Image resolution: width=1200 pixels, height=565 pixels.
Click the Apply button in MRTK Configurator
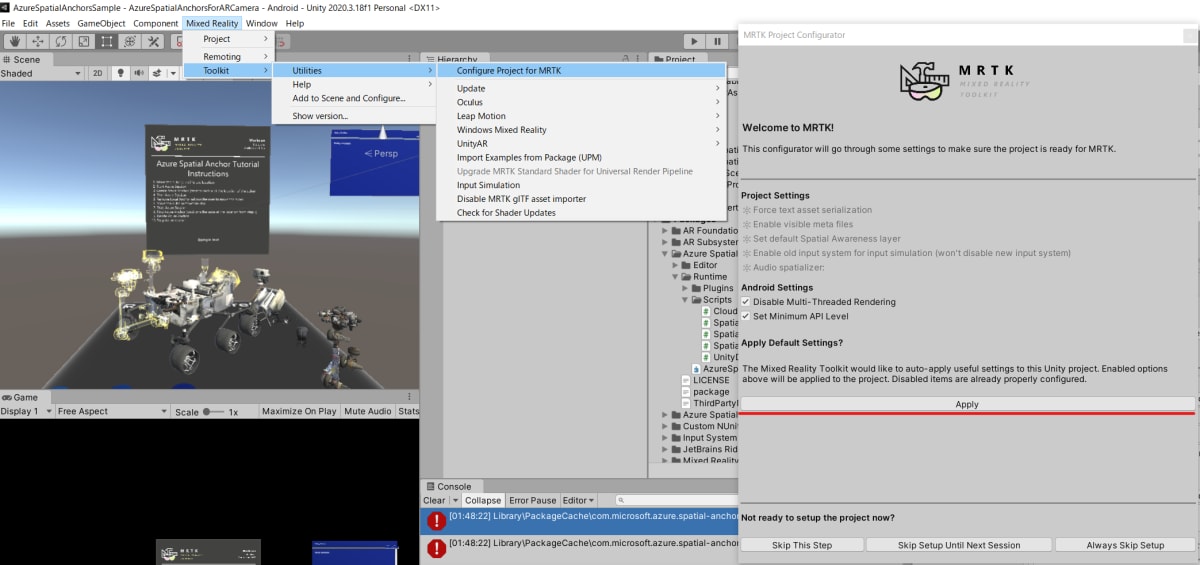(967, 404)
